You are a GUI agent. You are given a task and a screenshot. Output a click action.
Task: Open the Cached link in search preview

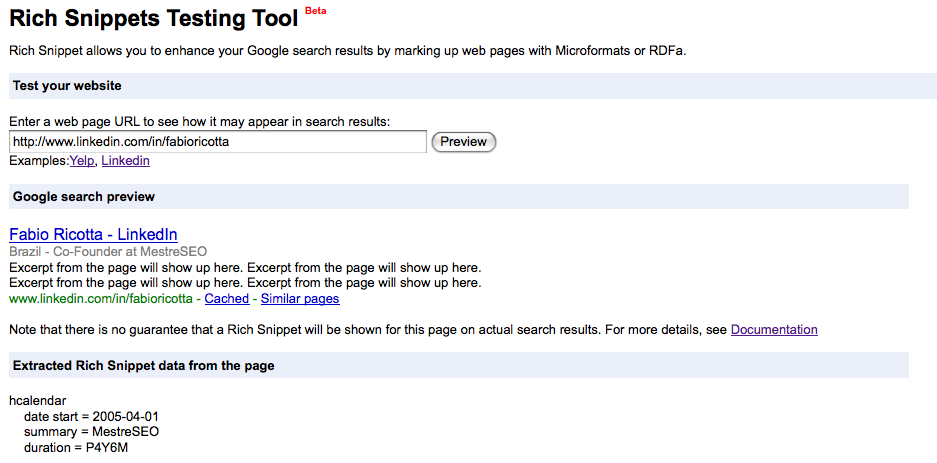point(227,299)
